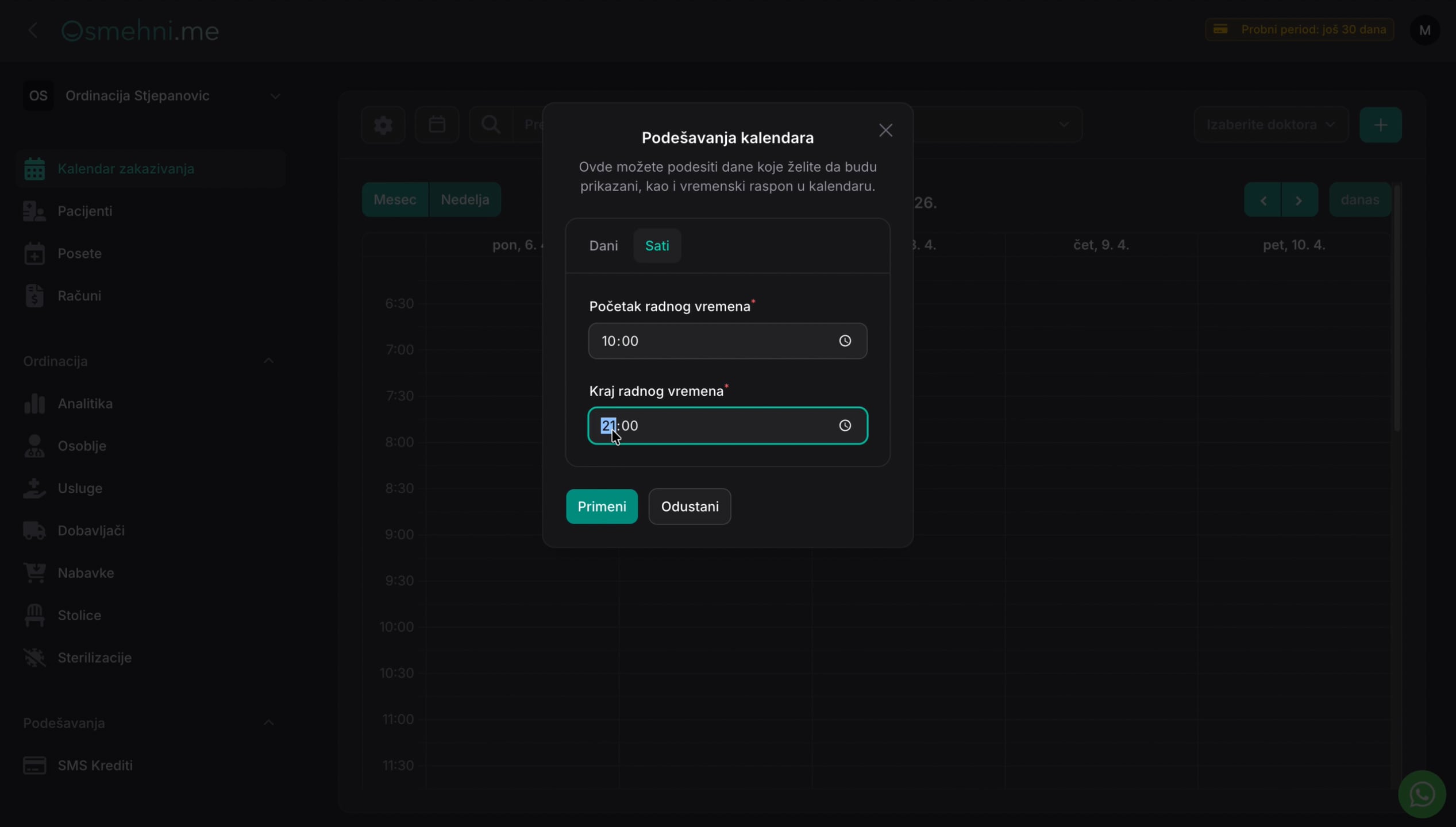Click the search magnifier icon
Image resolution: width=1456 pixels, height=827 pixels.
[490, 125]
